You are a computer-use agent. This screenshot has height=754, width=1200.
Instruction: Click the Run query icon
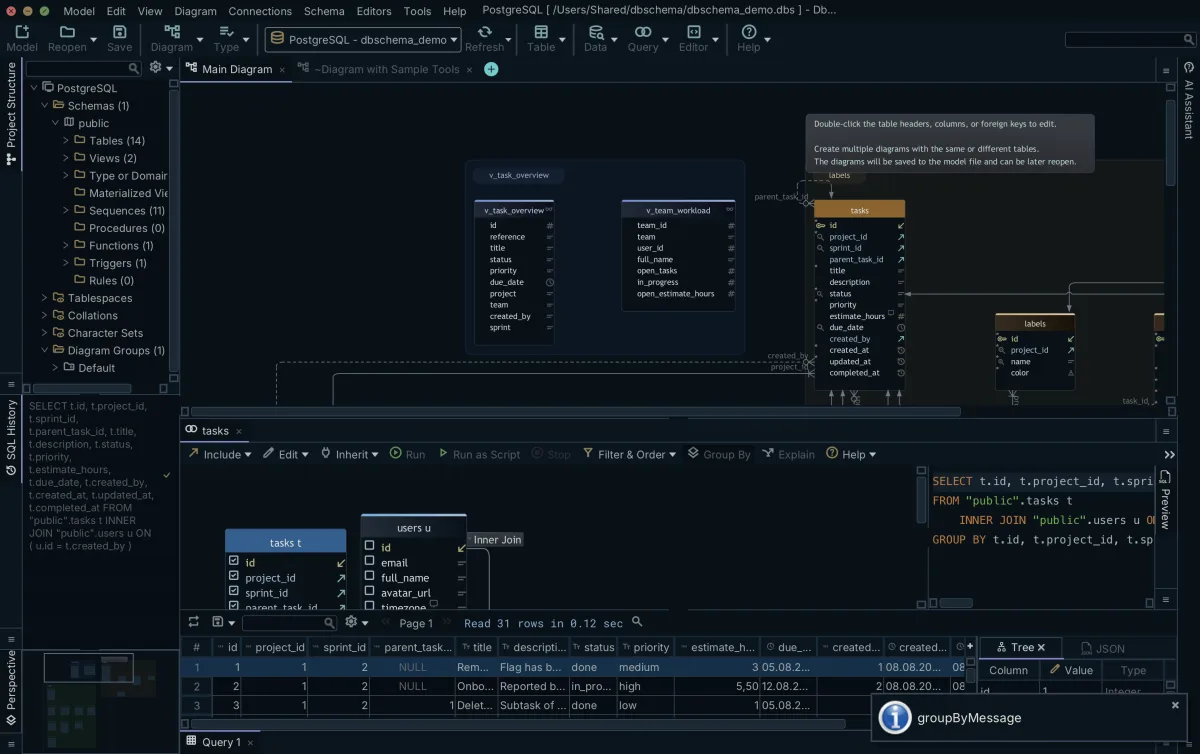click(x=396, y=453)
